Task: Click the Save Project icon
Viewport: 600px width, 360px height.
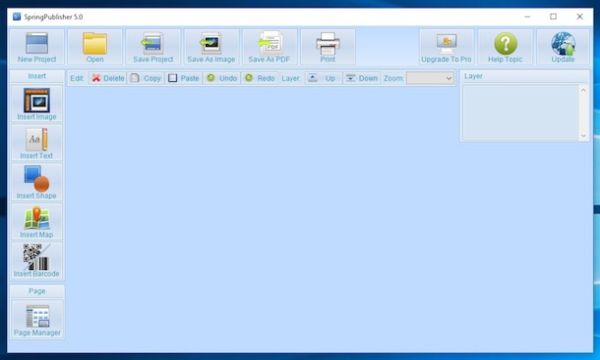Action: click(x=153, y=47)
